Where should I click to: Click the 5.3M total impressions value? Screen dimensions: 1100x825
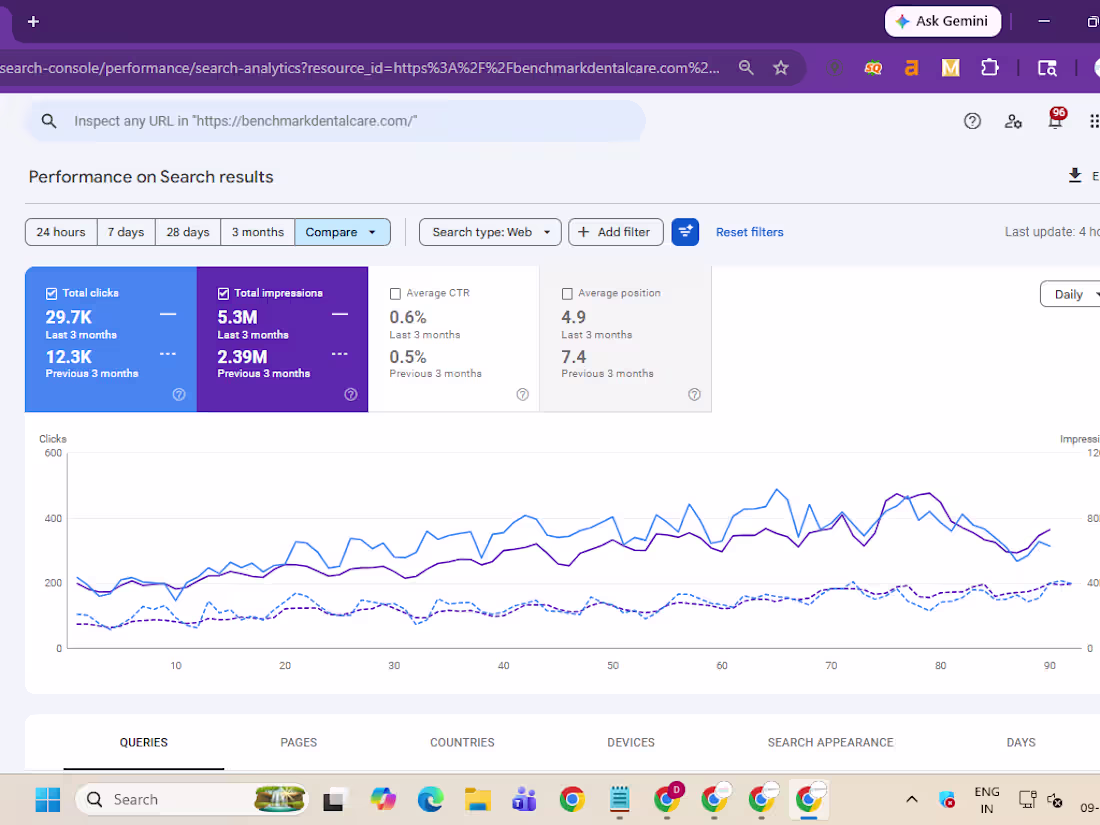point(237,317)
